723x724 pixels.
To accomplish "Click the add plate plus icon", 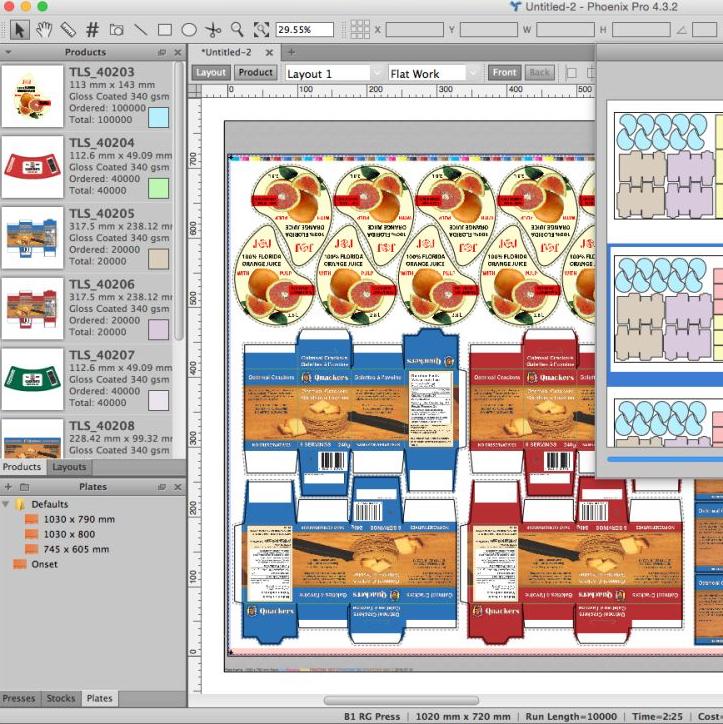I will 10,487.
